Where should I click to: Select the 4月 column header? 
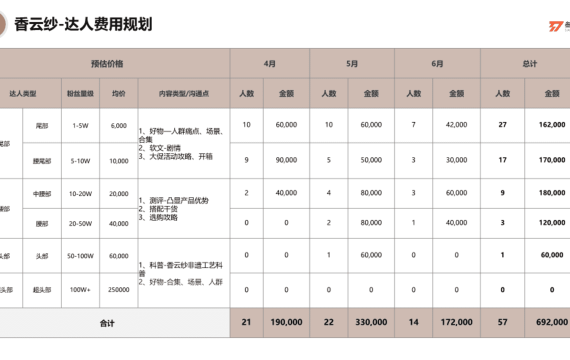270,64
